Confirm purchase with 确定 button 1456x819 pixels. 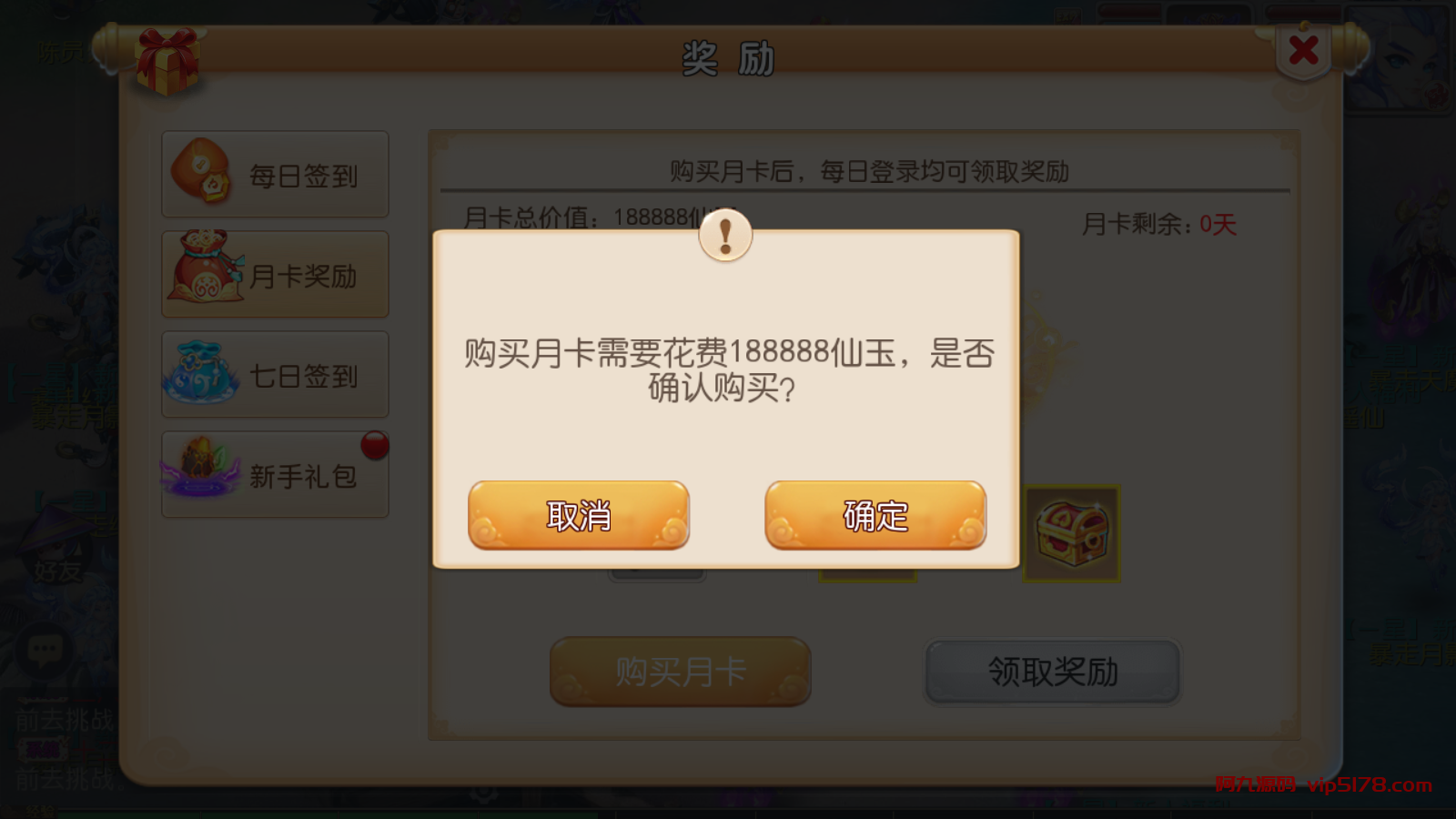[875, 515]
